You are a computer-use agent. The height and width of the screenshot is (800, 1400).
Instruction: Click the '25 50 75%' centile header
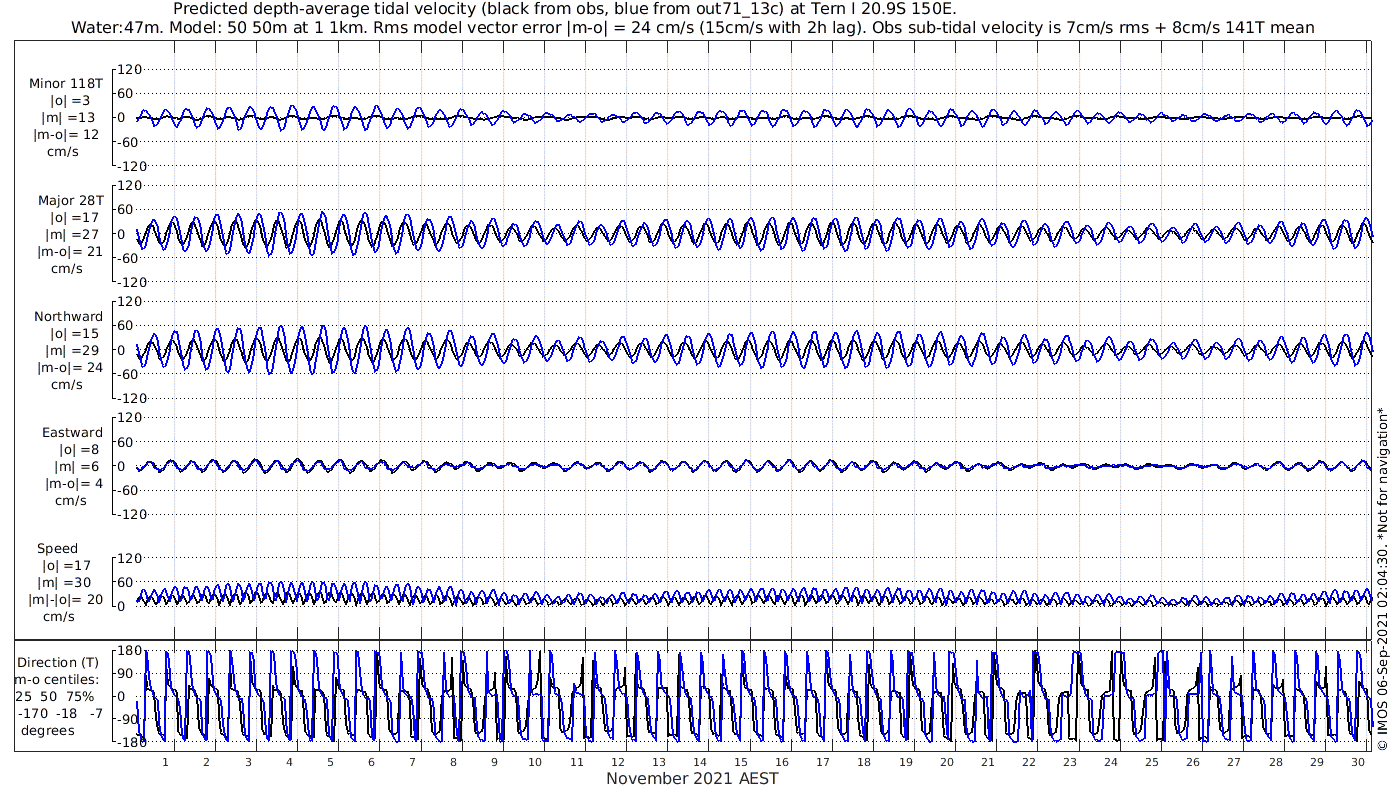coord(55,696)
